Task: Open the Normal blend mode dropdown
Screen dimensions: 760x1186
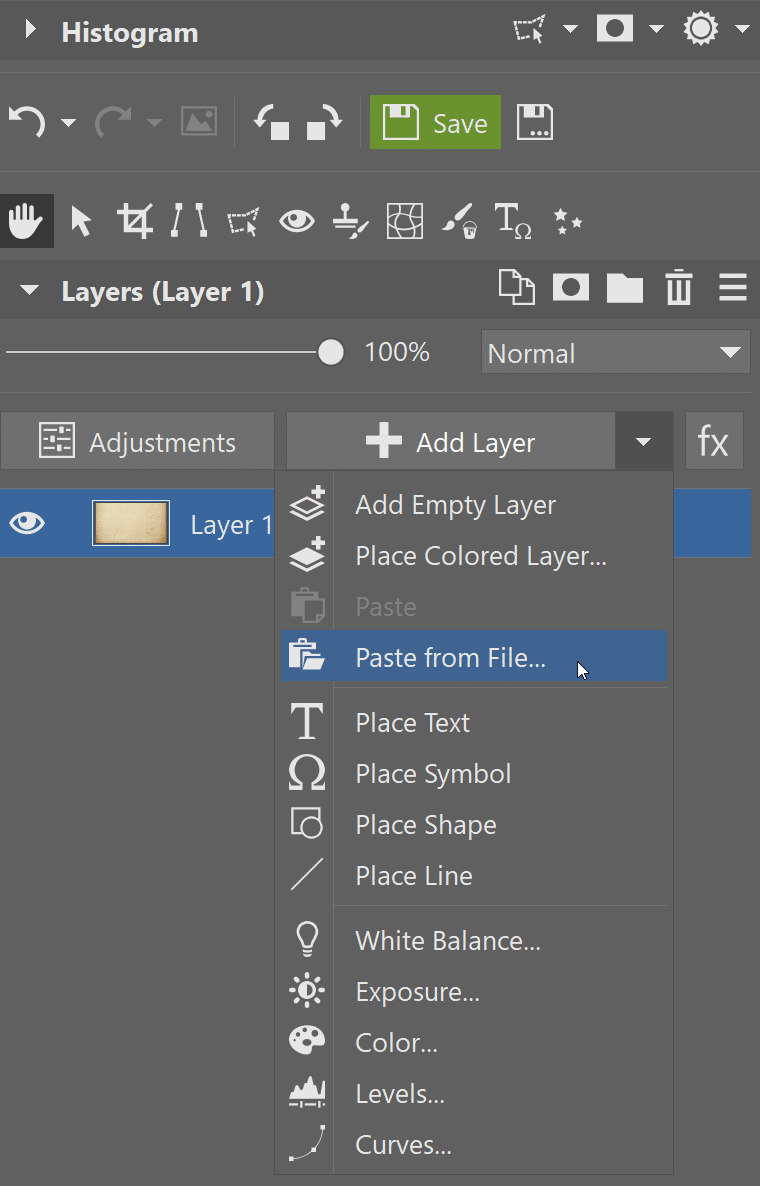Action: (615, 352)
